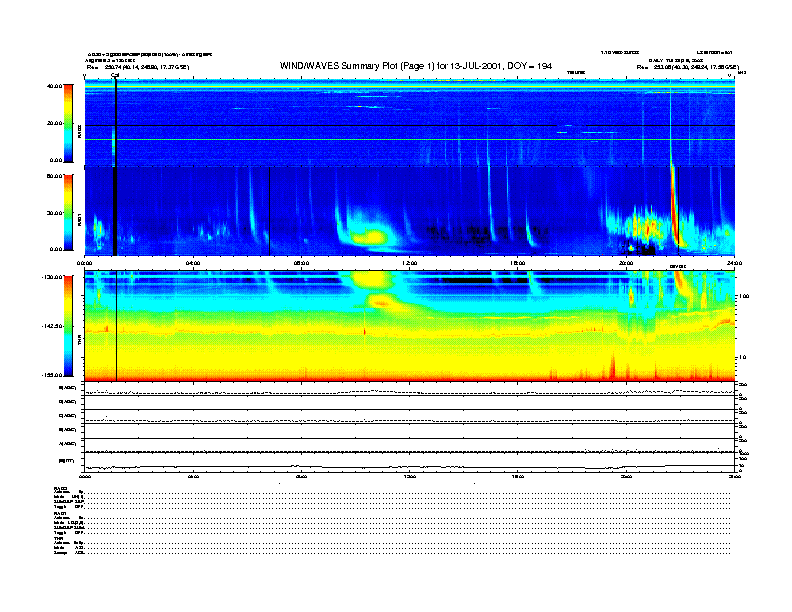Viewport: 792px width, 612px height.
Task: Click the yellow emission blob in RAD1 near 10:00
Action: [x=370, y=236]
